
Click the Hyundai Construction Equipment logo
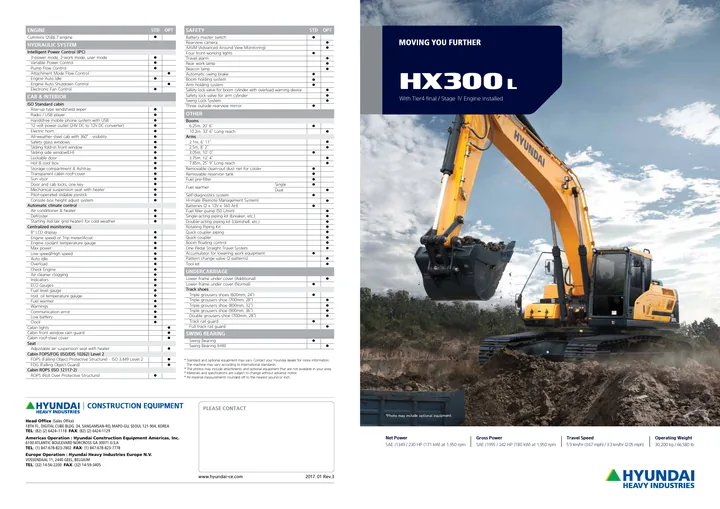105,407
